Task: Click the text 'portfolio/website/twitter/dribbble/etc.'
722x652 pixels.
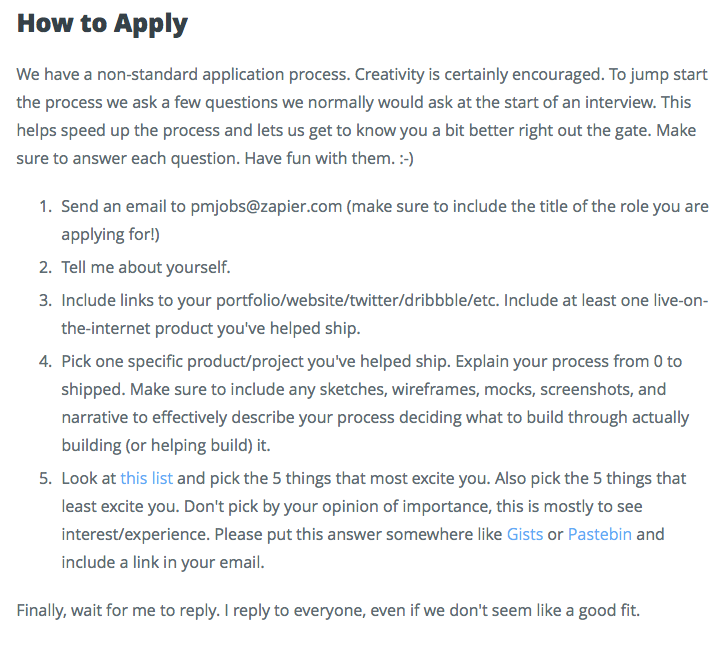Action: (358, 300)
